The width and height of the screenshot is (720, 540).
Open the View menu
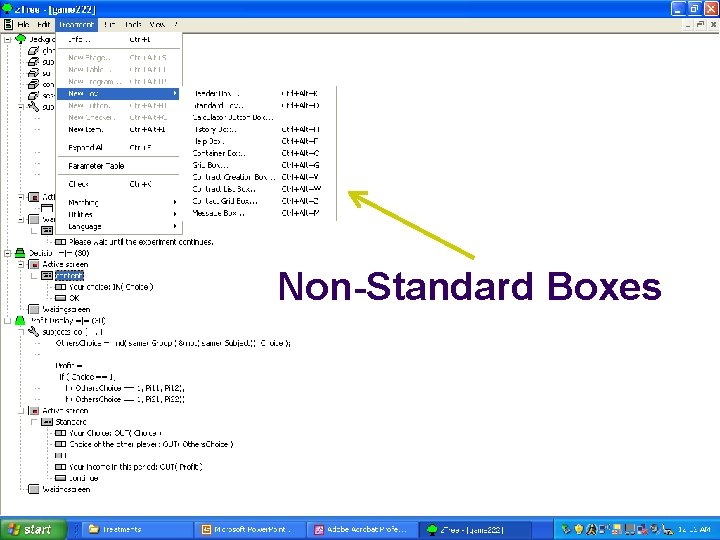click(158, 24)
